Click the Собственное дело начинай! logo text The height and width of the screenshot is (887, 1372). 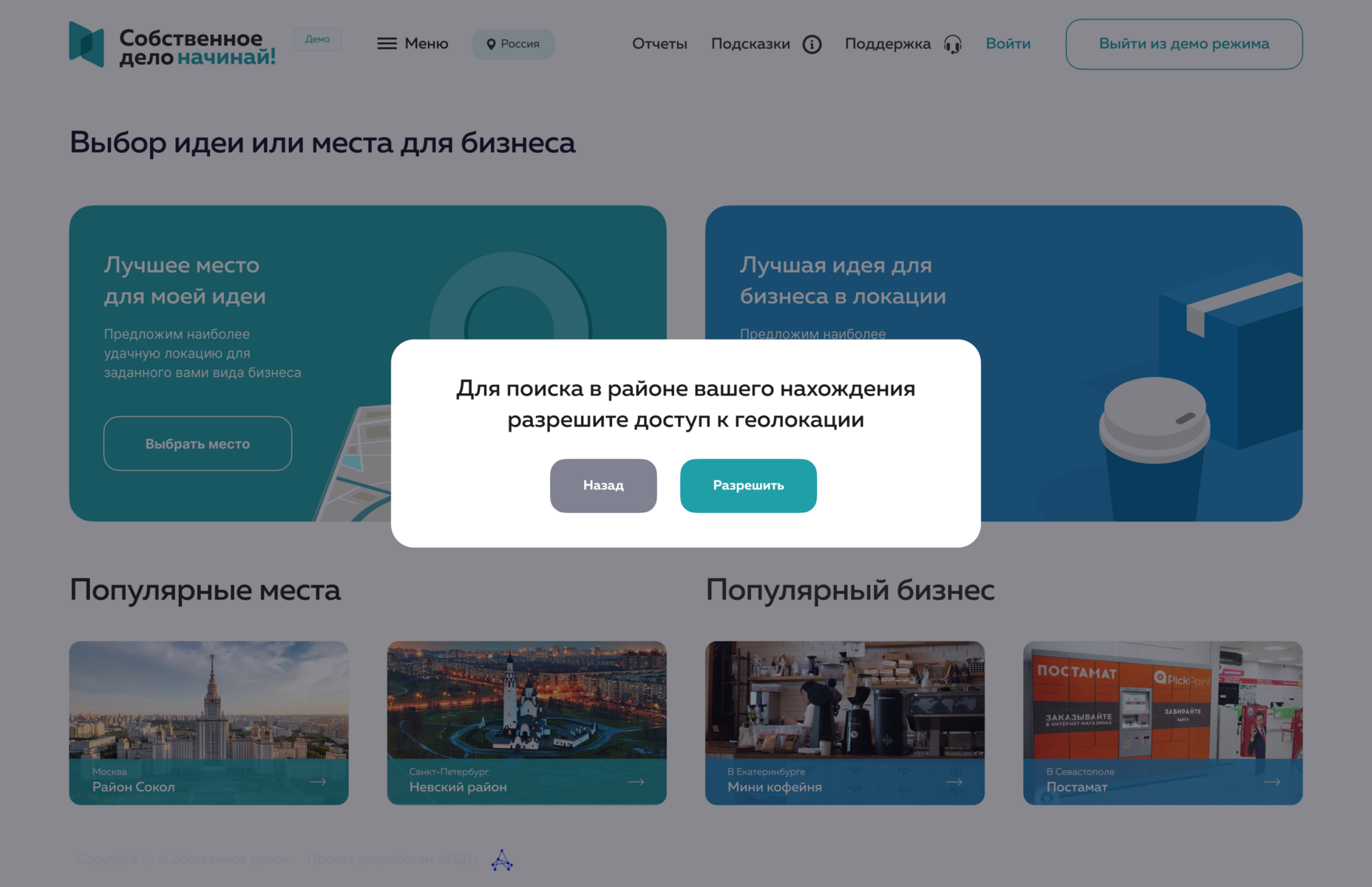[197, 47]
